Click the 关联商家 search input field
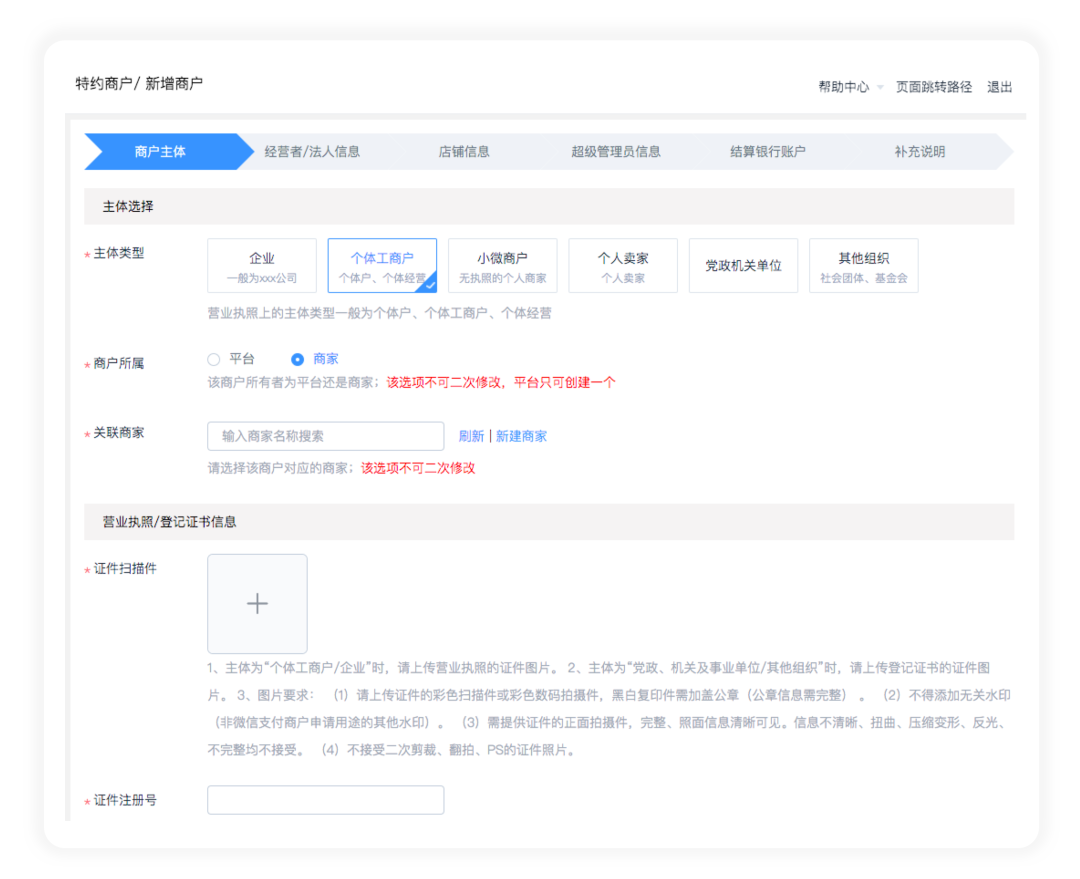The image size is (1080, 879). pyautogui.click(x=325, y=436)
